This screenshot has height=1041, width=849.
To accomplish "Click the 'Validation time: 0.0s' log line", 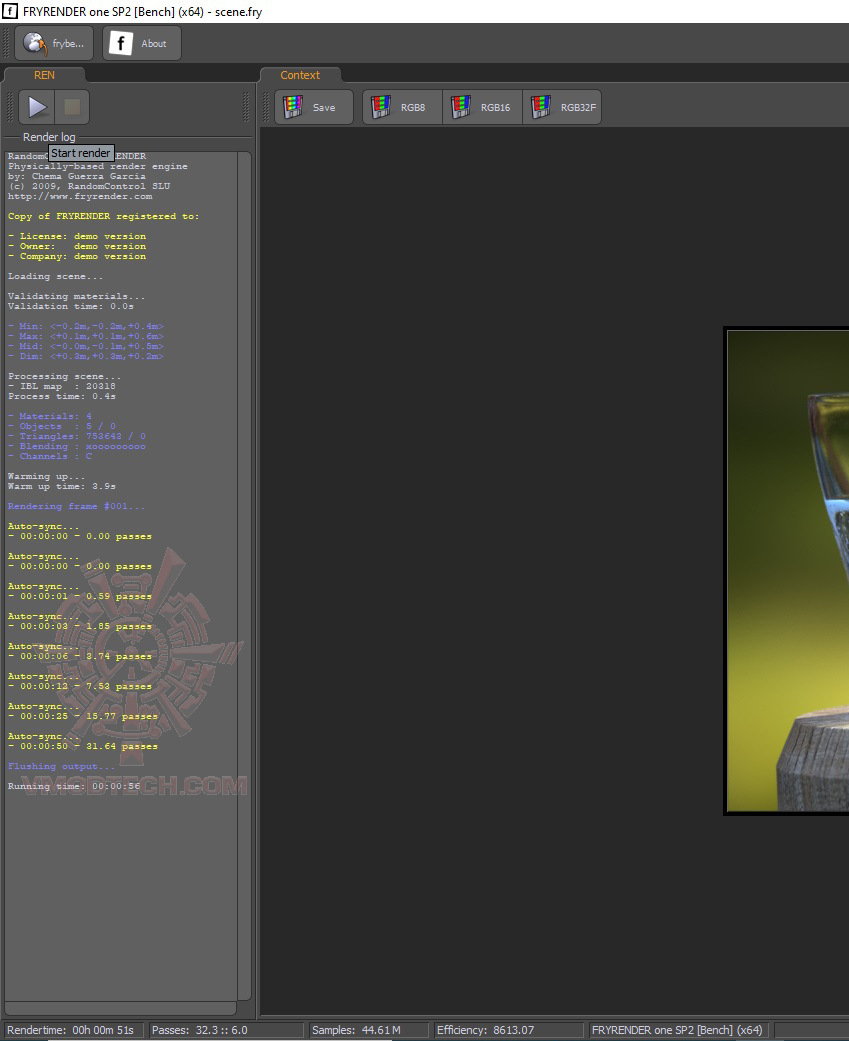I will [70, 306].
